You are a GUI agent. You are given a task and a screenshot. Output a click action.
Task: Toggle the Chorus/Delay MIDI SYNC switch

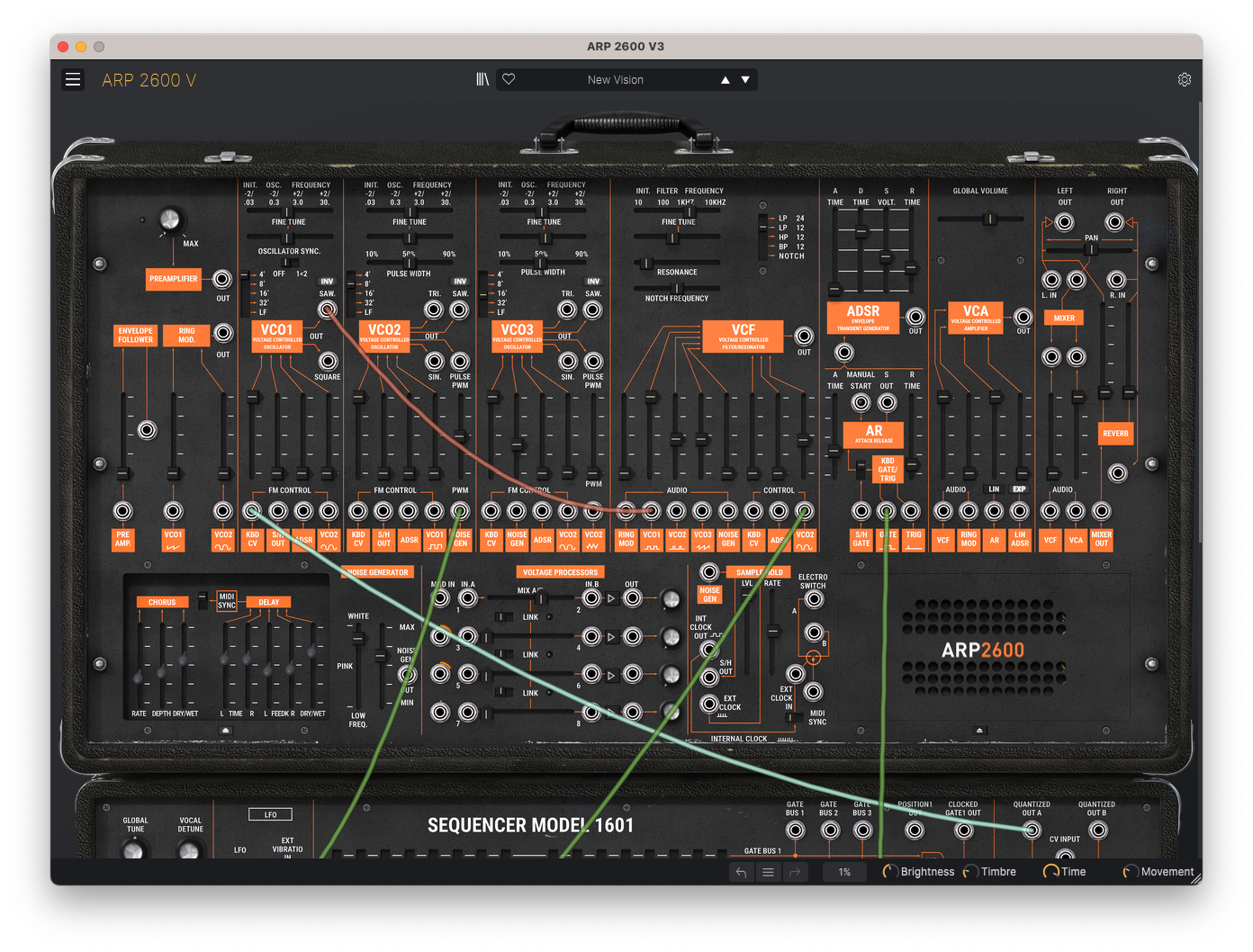[203, 598]
